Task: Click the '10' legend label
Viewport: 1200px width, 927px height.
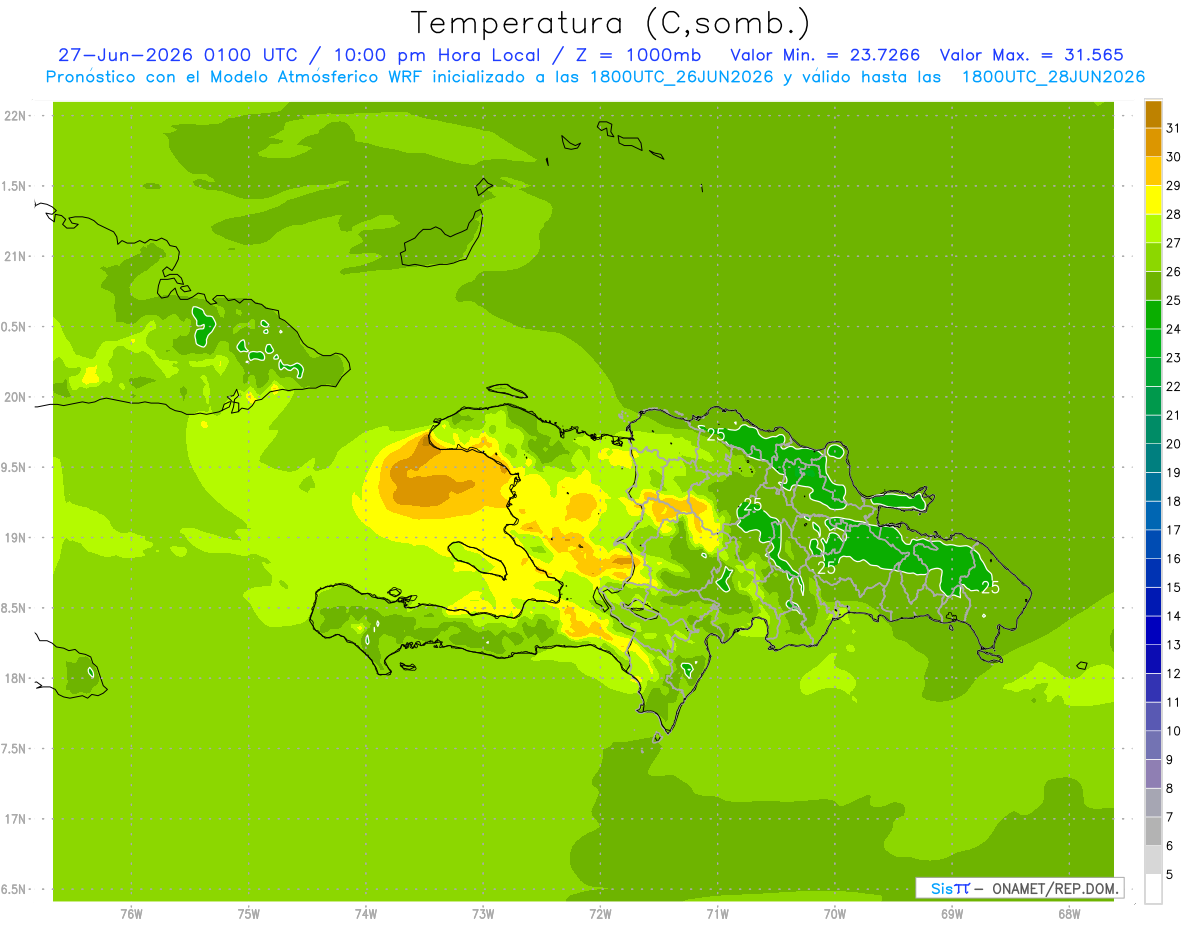Action: click(x=1174, y=731)
